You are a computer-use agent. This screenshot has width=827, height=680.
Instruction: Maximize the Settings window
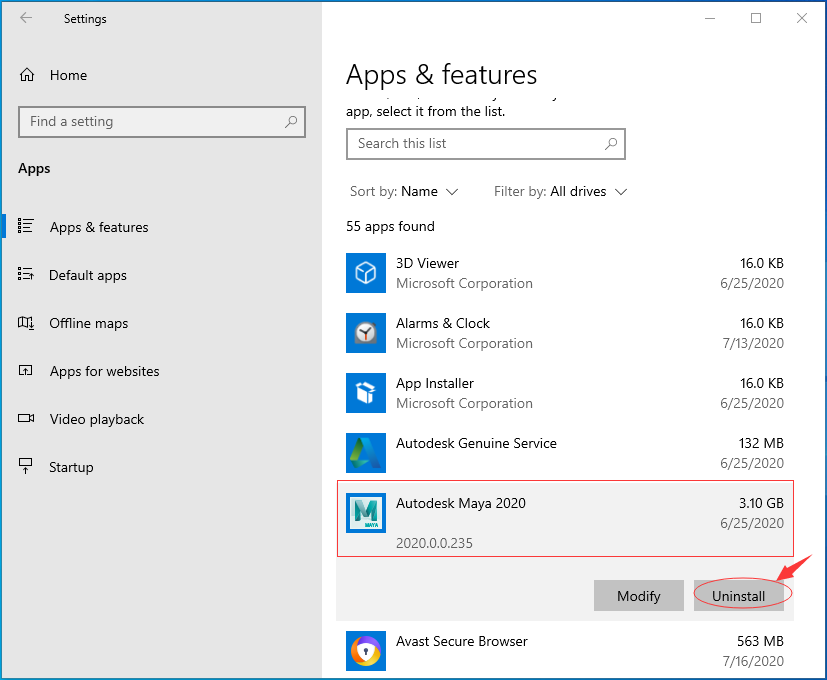pyautogui.click(x=756, y=18)
